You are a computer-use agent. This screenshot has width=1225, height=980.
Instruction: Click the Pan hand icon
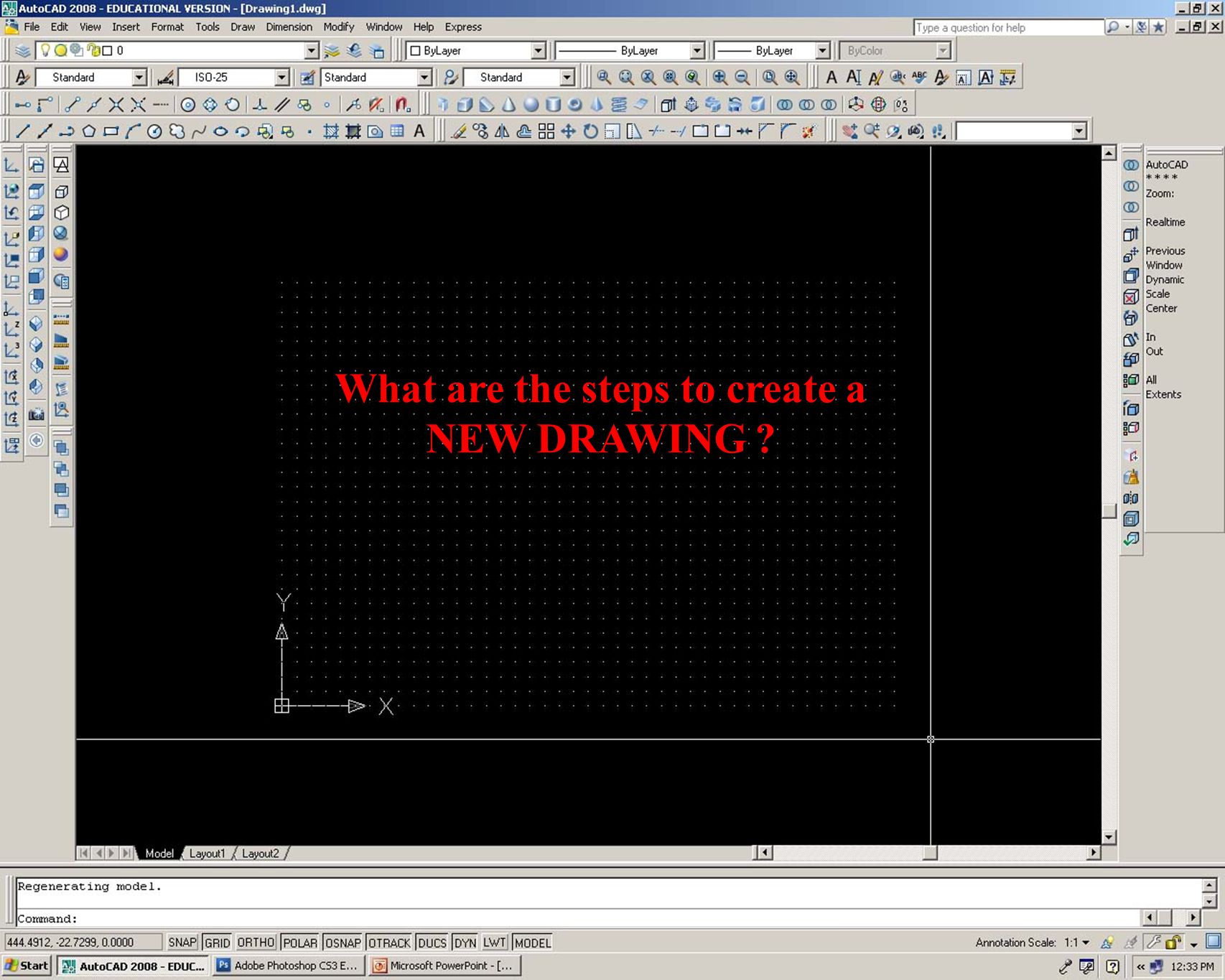click(849, 131)
